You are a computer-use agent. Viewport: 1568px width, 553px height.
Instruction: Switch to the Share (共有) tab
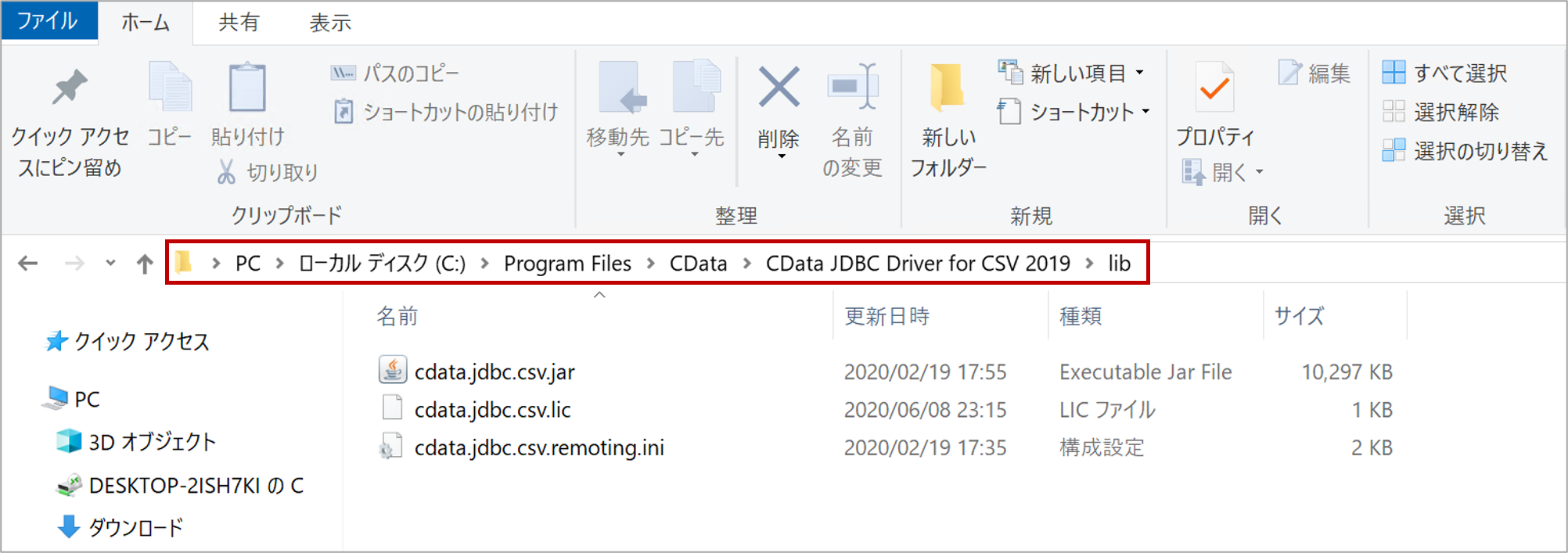pos(239,22)
